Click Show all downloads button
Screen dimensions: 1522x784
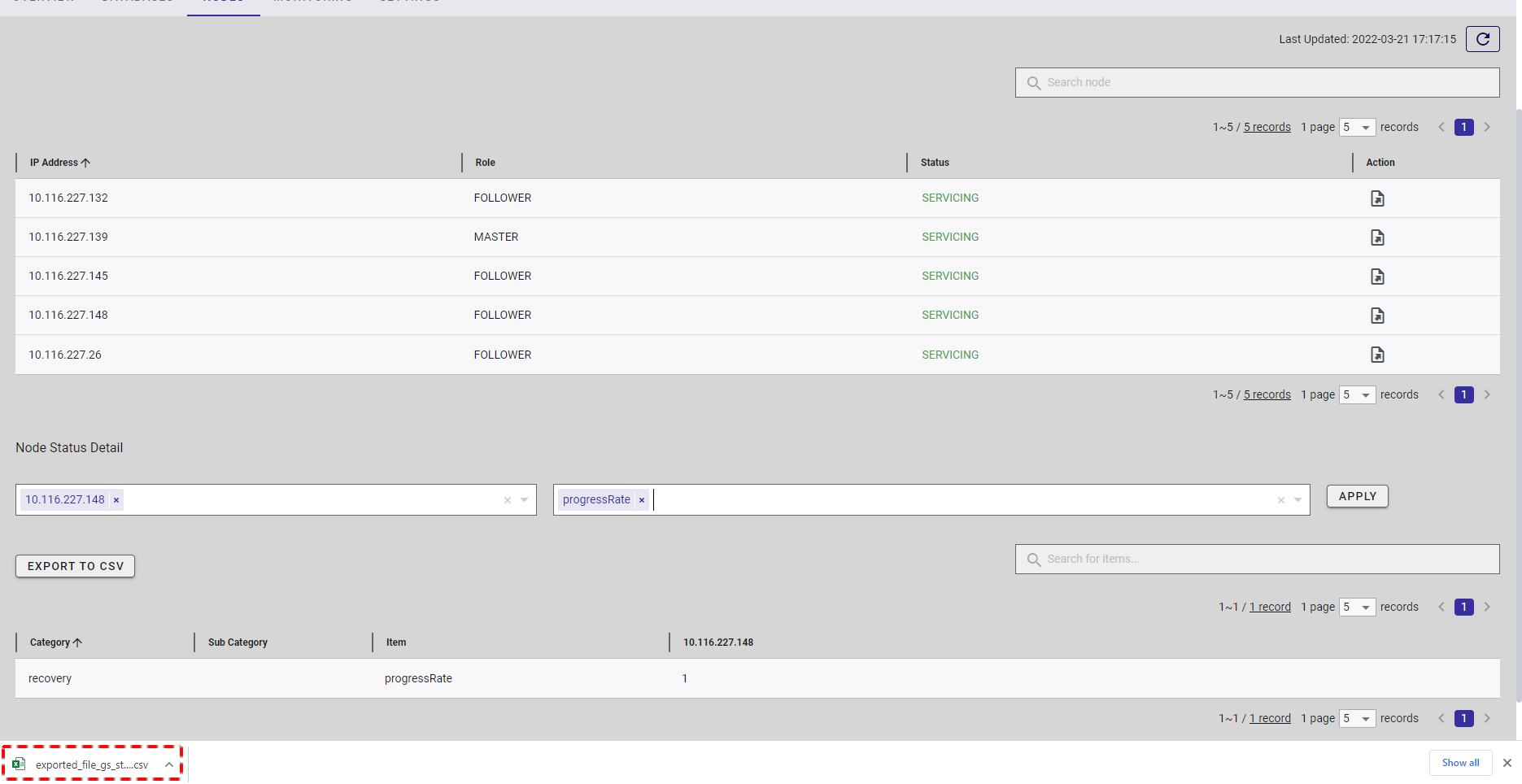1460,763
